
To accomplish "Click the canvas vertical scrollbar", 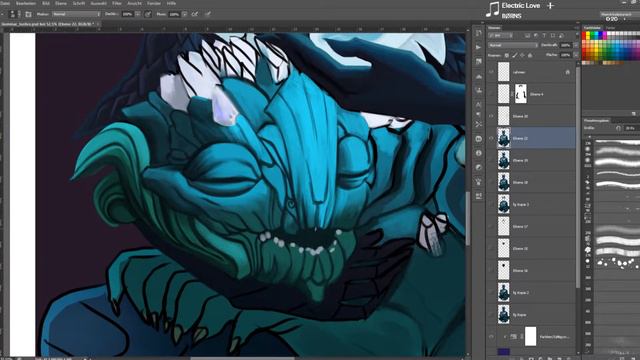I will 468,219.
